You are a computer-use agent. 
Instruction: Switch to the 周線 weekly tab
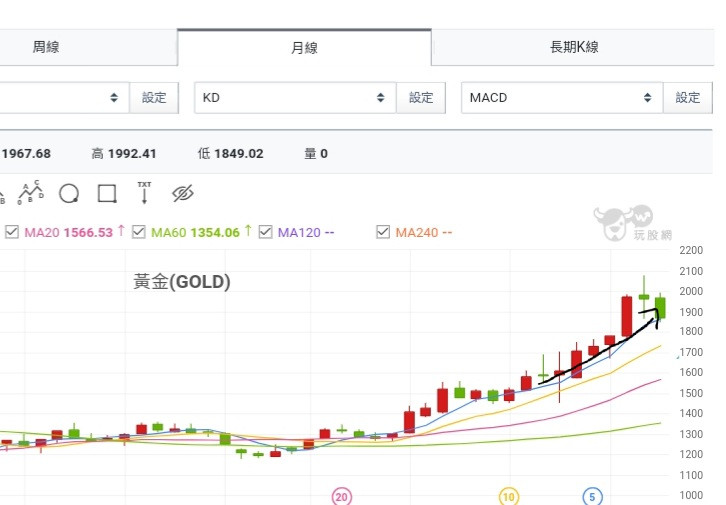coord(88,47)
